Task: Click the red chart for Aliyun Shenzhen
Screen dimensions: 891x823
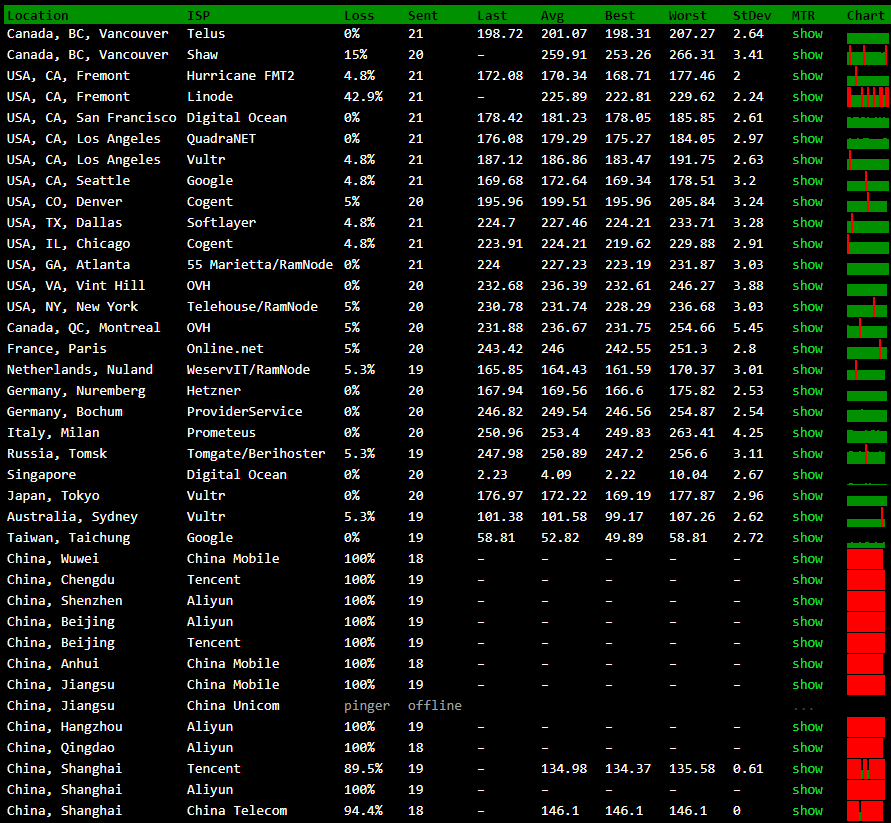Action: tap(866, 601)
